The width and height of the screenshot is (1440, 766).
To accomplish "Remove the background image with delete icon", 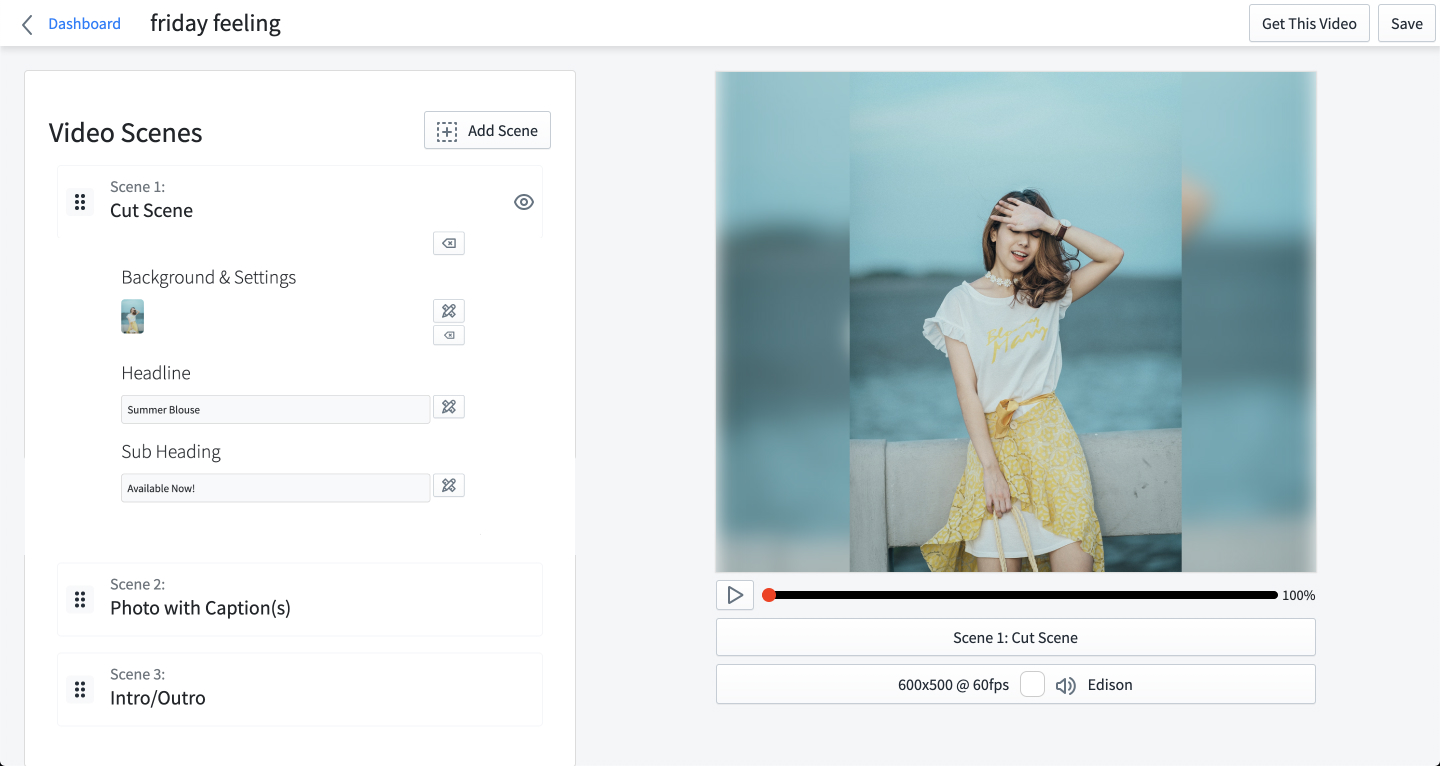I will click(x=449, y=335).
